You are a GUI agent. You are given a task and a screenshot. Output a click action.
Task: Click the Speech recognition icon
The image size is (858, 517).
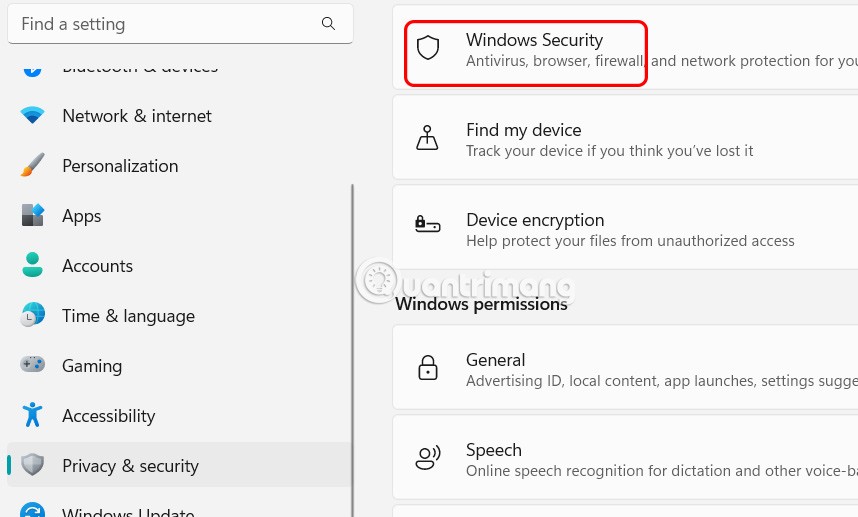coord(428,458)
